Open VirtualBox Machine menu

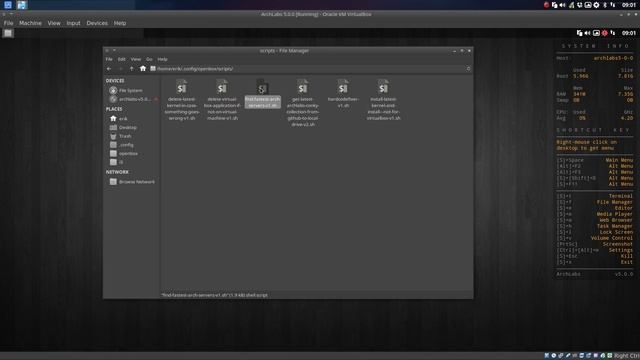click(x=30, y=23)
